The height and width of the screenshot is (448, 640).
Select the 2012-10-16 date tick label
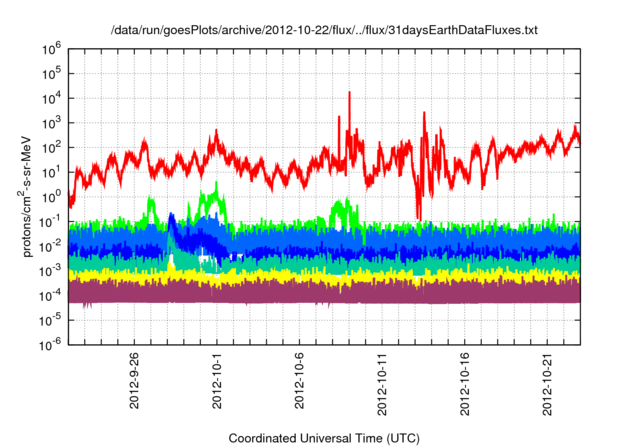[466, 378]
